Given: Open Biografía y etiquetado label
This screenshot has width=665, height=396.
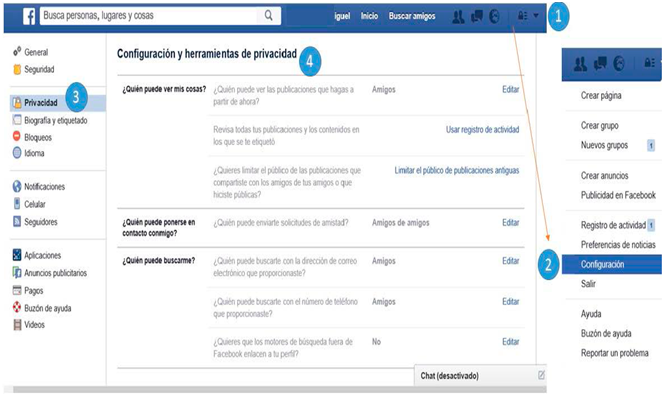Looking at the screenshot, I should tap(56, 120).
